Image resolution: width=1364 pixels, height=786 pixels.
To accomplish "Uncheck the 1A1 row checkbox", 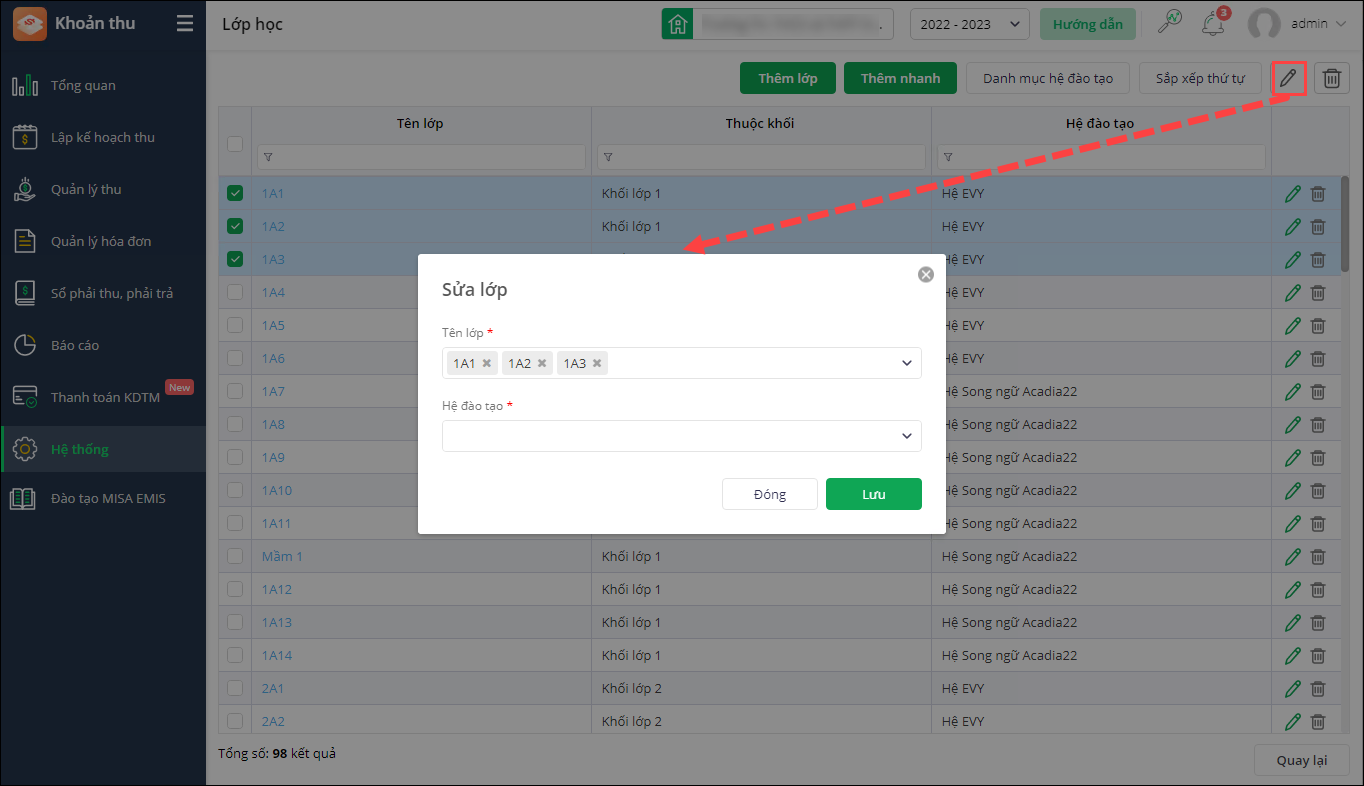I will point(235,194).
